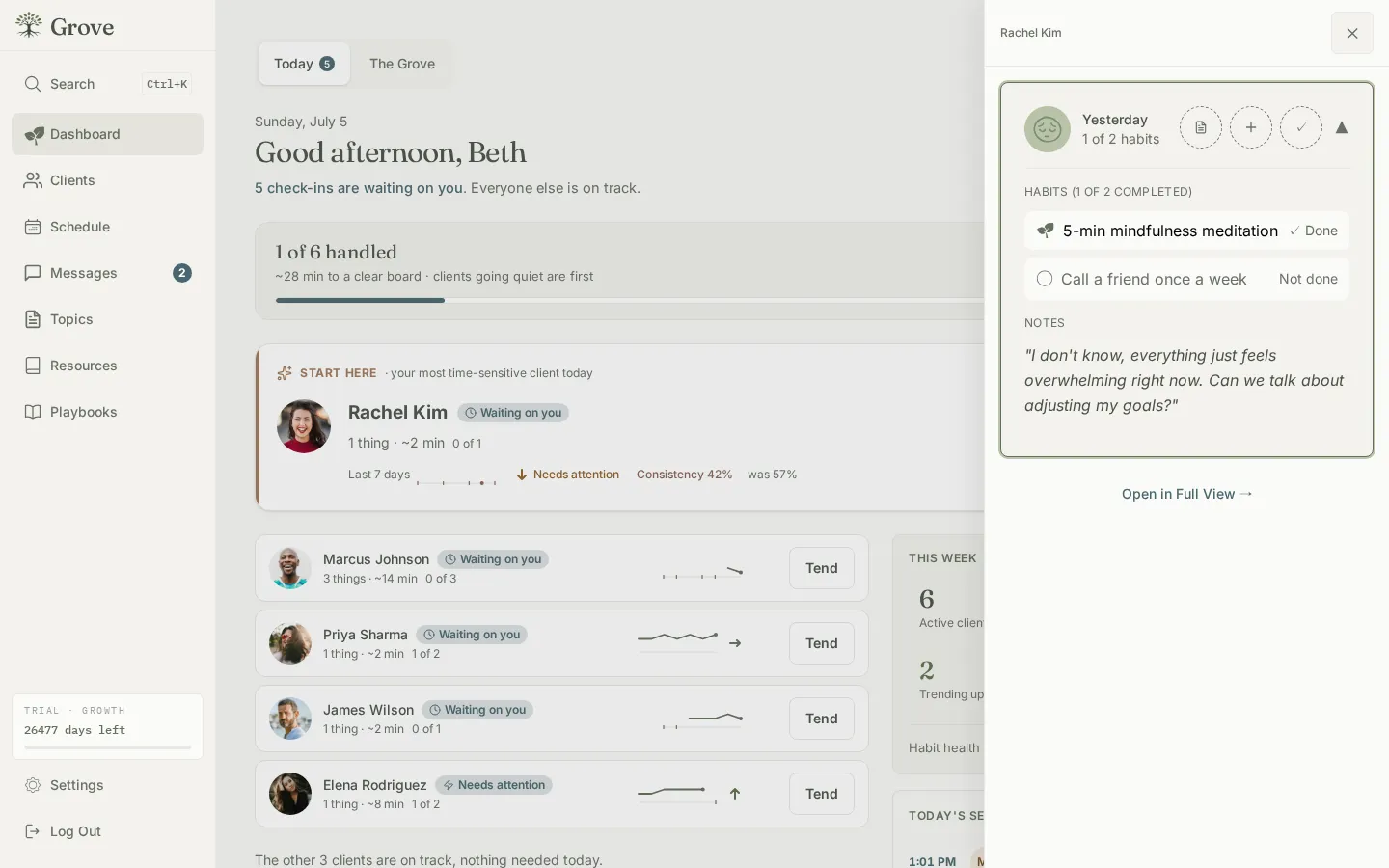Click James Wilson's avatar
Viewport: 1389px width, 868px height.
click(290, 719)
